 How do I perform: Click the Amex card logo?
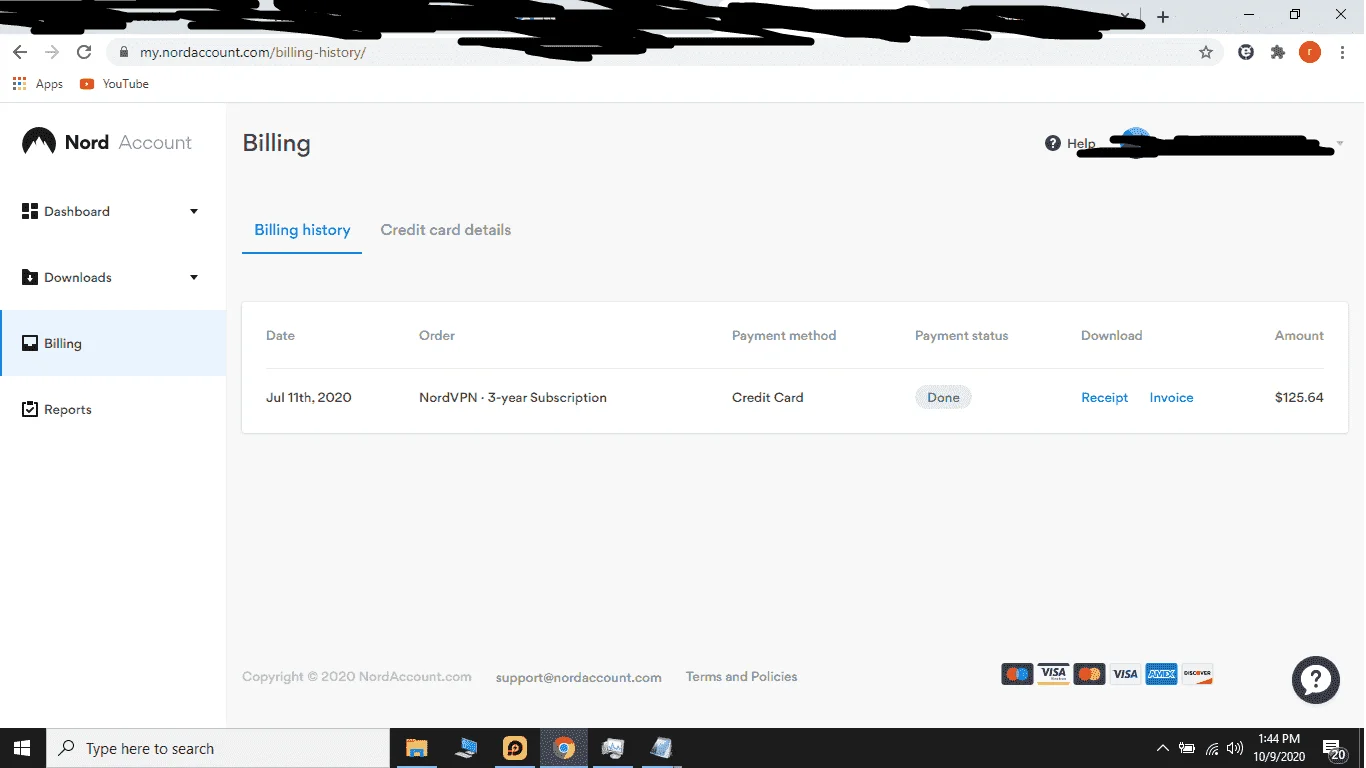tap(1161, 674)
